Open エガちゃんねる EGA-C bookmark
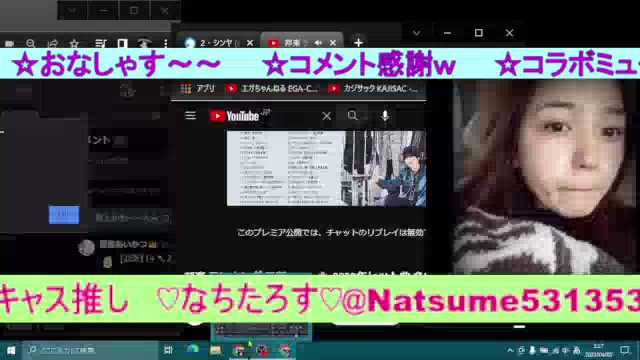Image resolution: width=640 pixels, height=360 pixels. 273,89
